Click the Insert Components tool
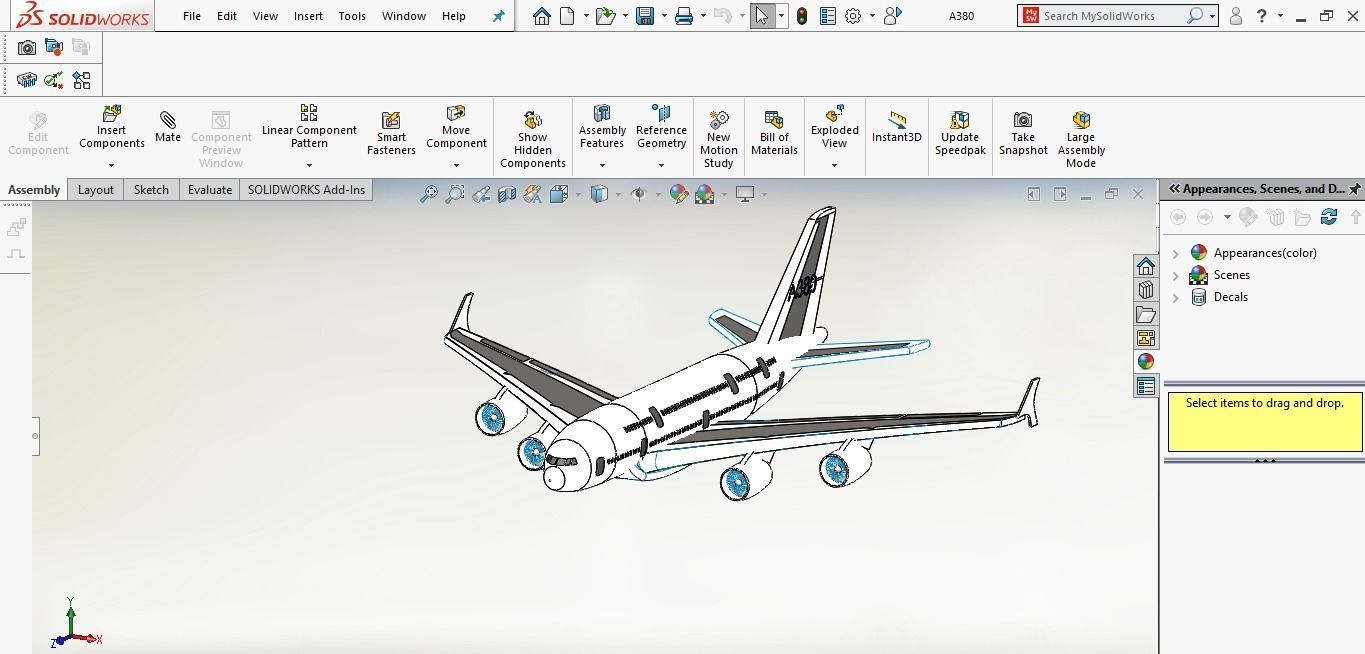Image resolution: width=1365 pixels, height=654 pixels. (112, 127)
